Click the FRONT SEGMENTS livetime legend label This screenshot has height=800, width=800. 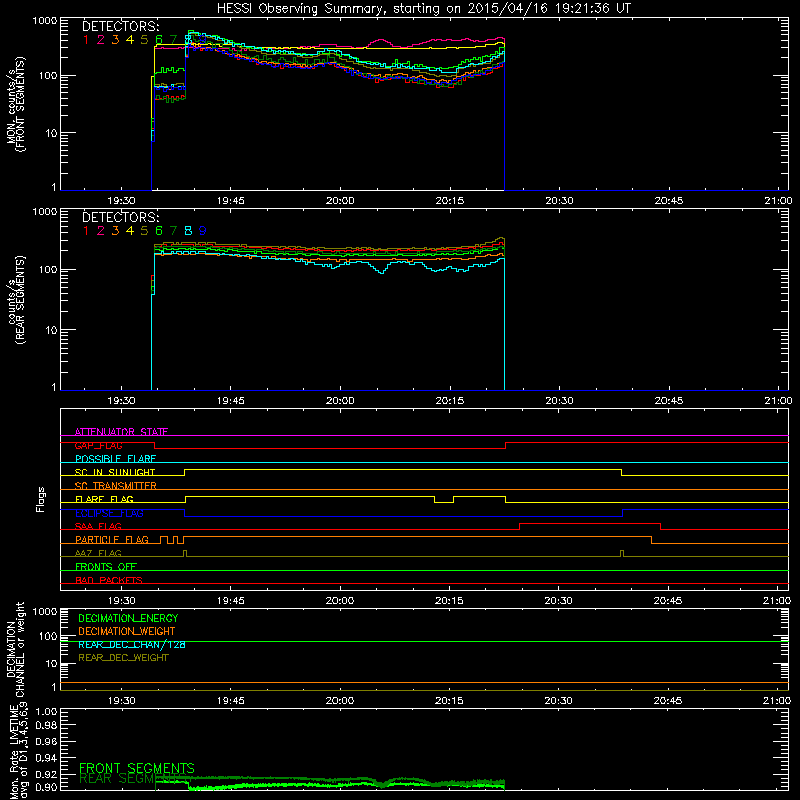click(x=137, y=768)
